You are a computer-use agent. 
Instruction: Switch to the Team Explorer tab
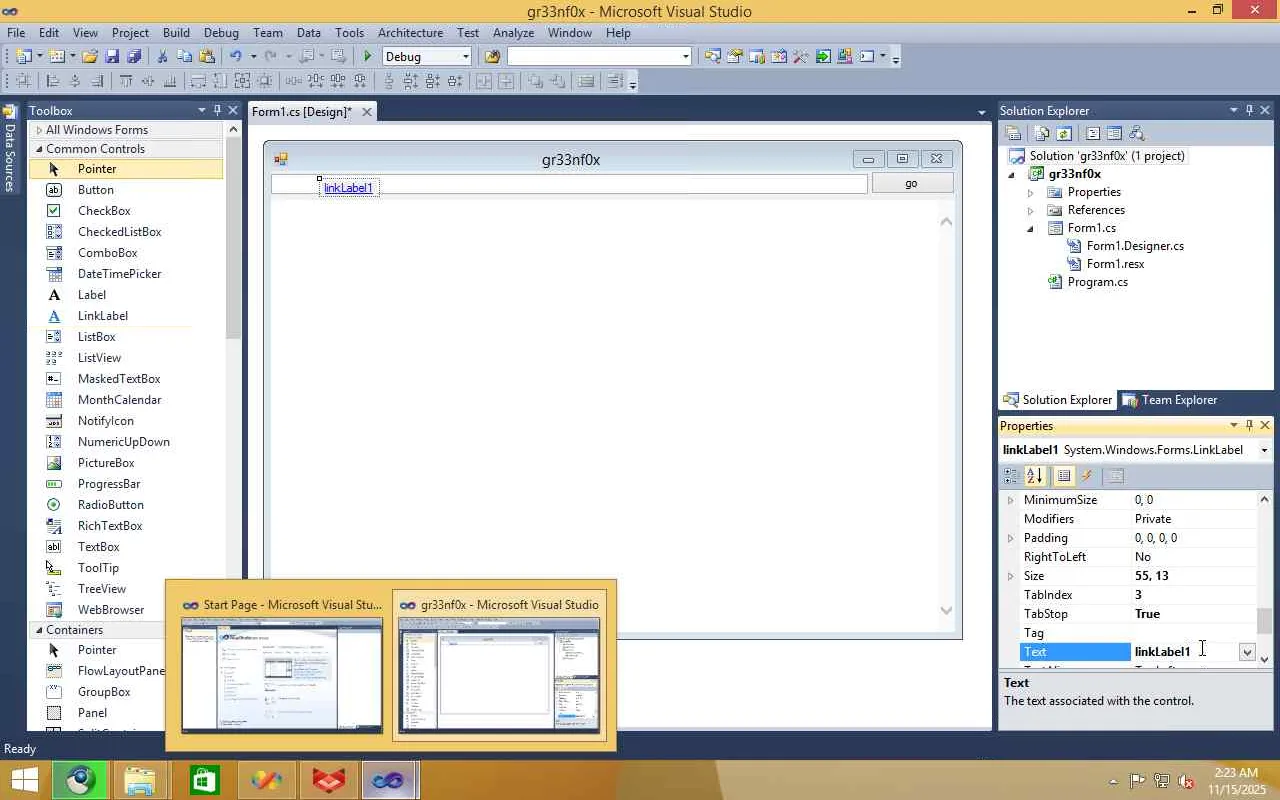coord(1169,400)
